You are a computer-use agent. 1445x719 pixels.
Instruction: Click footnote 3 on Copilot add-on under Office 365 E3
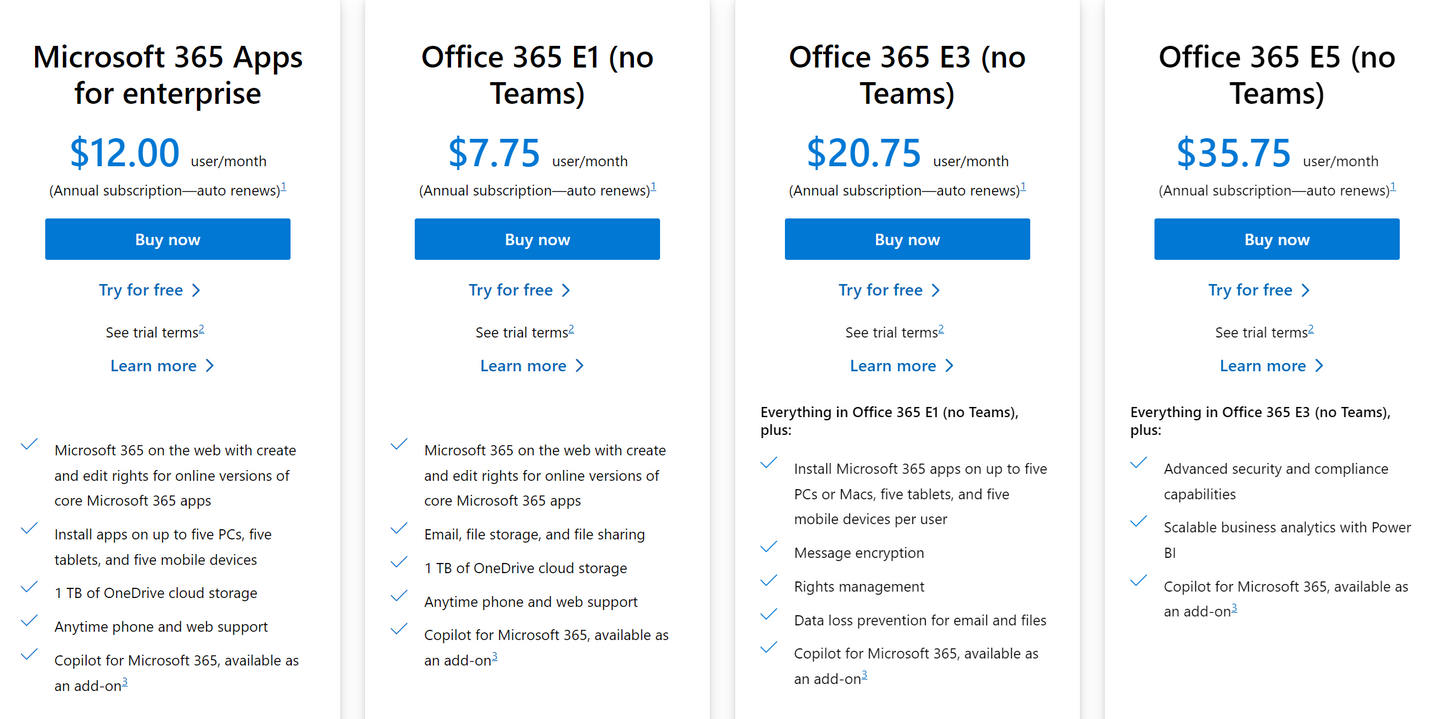point(864,672)
